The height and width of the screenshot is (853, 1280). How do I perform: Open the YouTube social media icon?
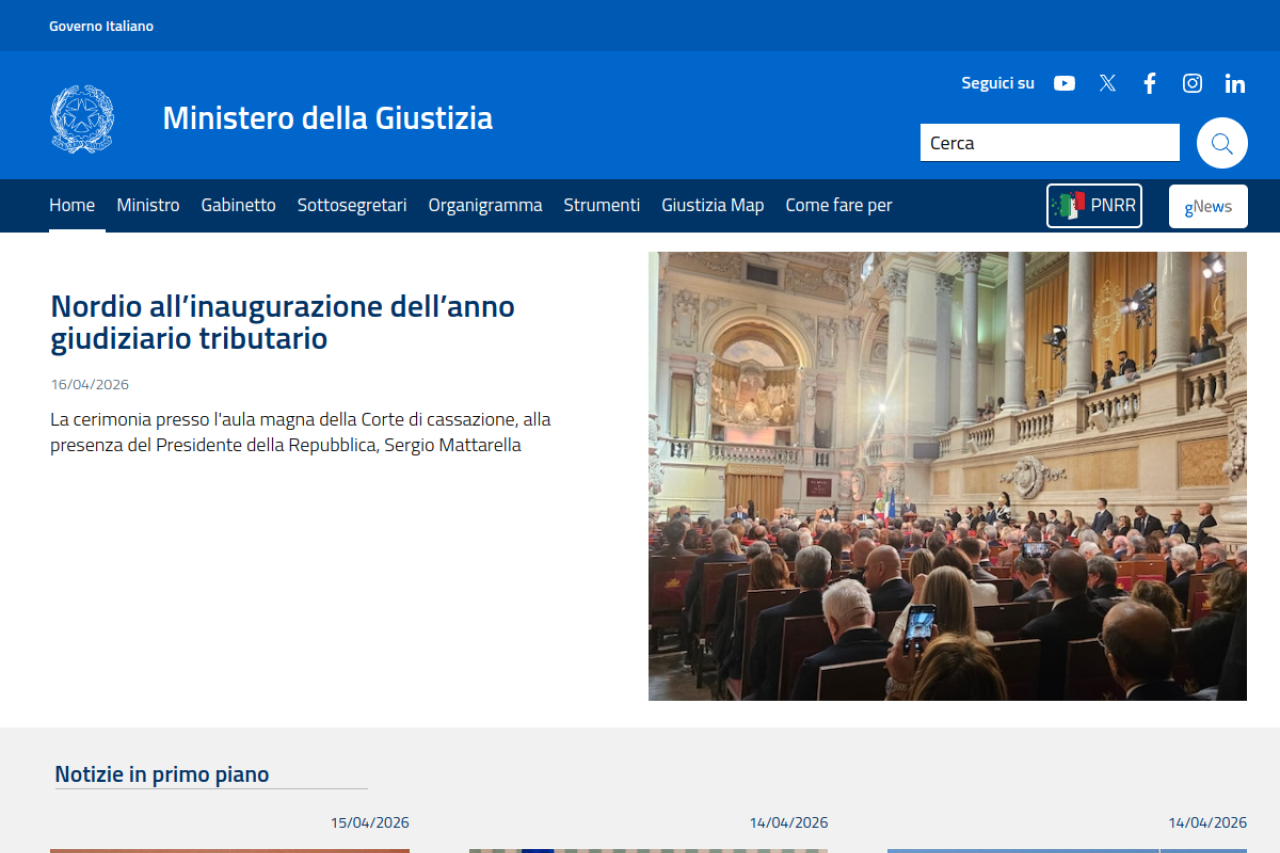[1064, 84]
